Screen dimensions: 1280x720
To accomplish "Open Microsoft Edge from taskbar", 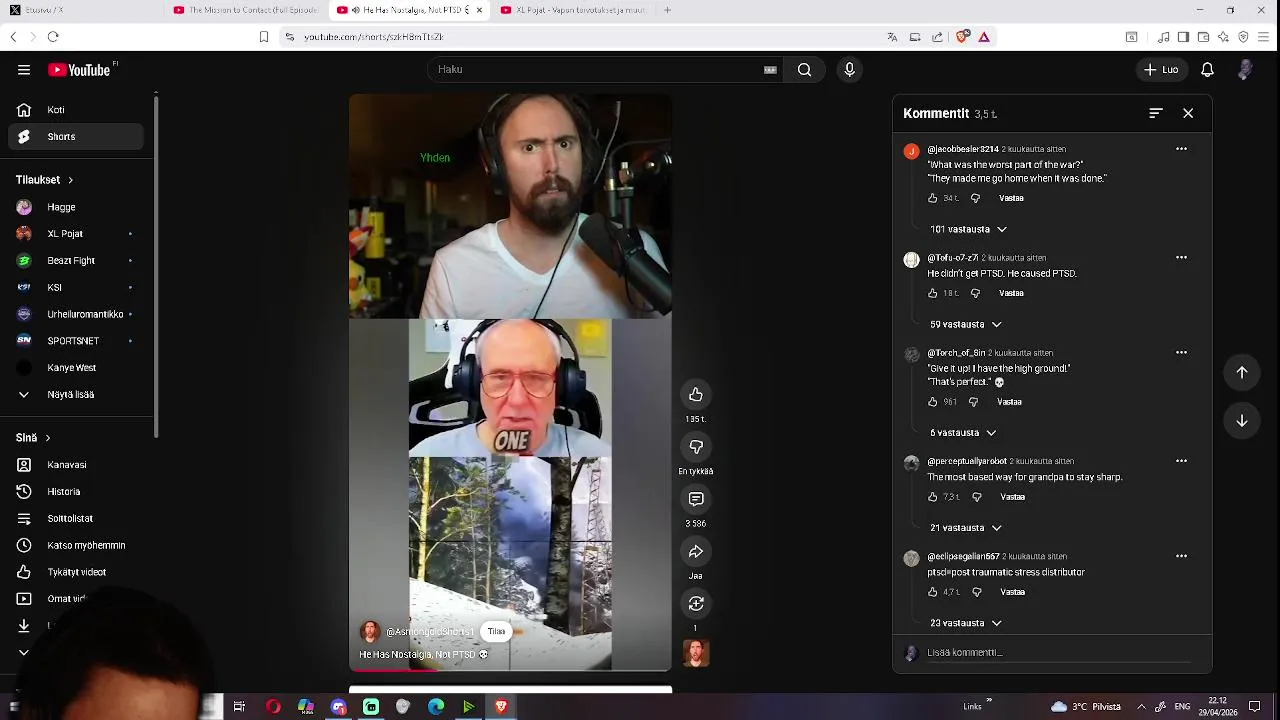I will (x=436, y=707).
